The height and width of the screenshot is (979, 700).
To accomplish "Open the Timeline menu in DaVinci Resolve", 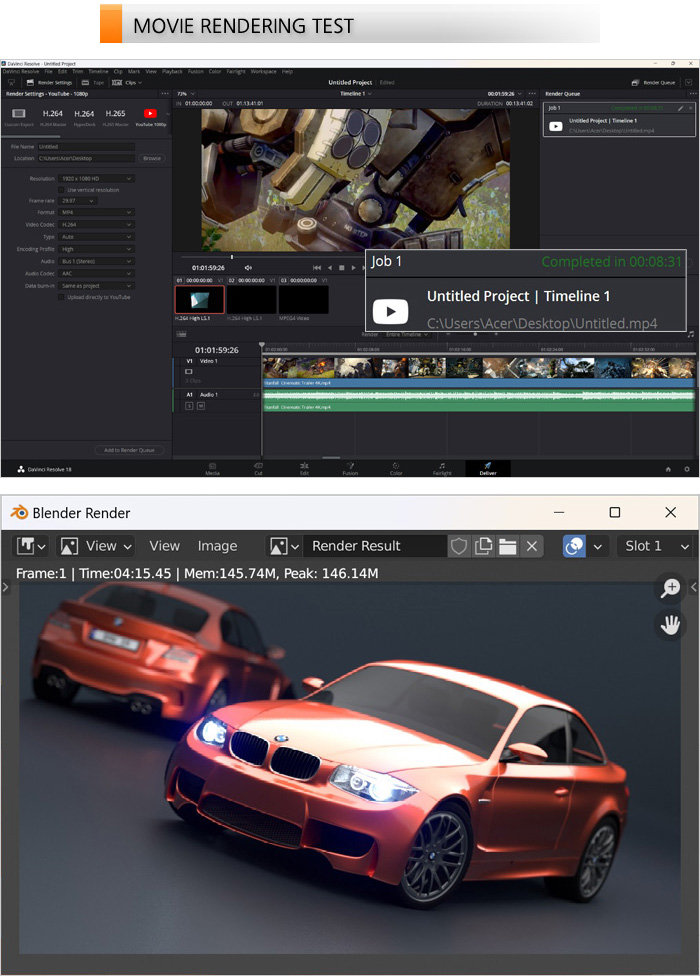I will [98, 71].
